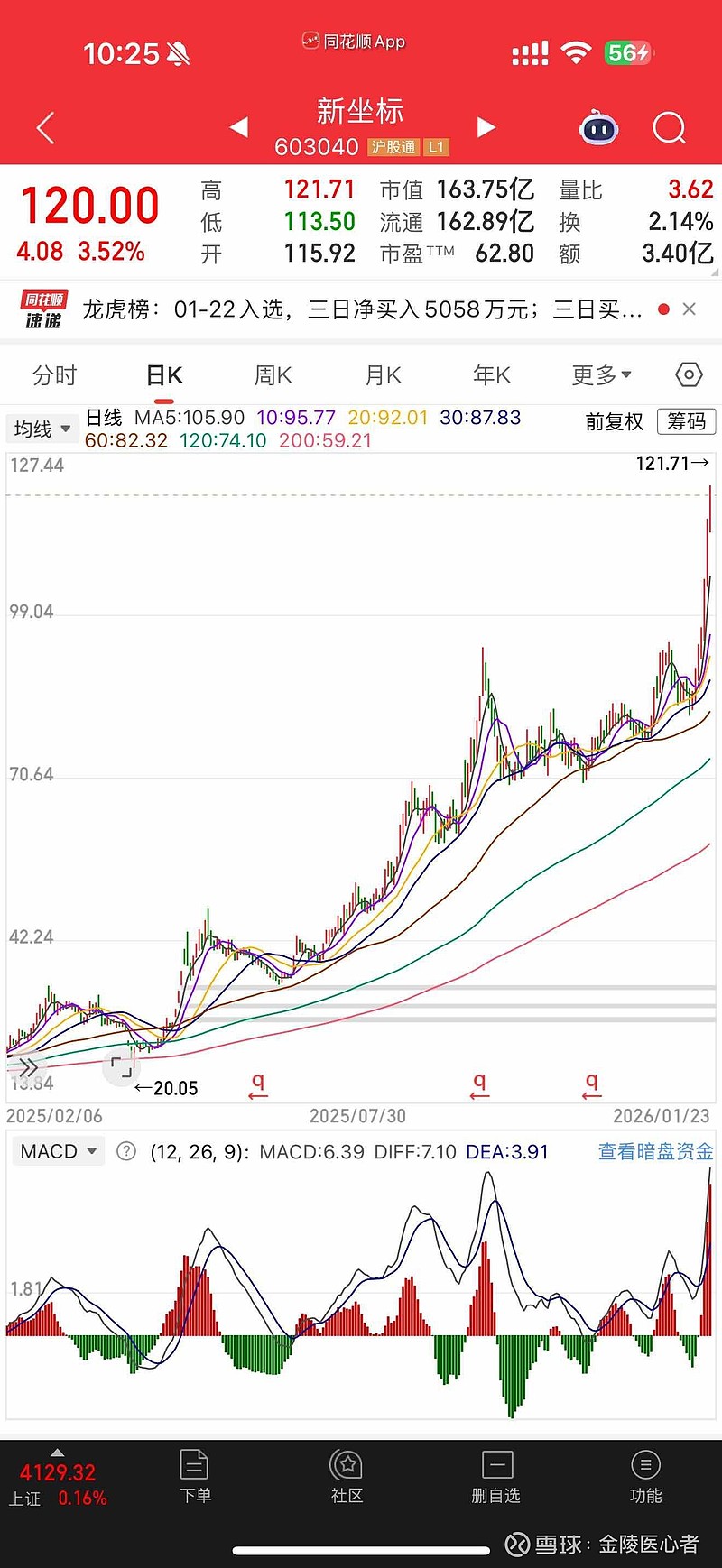The image size is (722, 1568).
Task: Change the 前复权 adjustment setting
Action: 615,421
